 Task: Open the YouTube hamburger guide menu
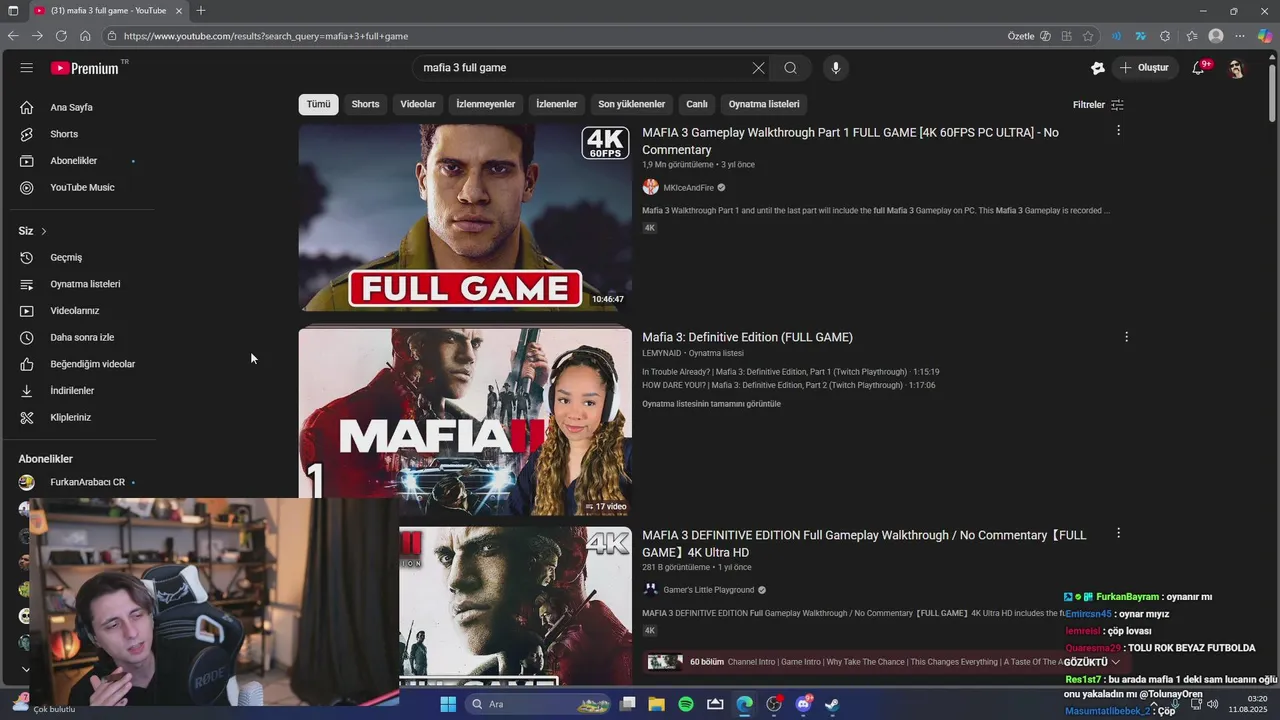[26, 68]
